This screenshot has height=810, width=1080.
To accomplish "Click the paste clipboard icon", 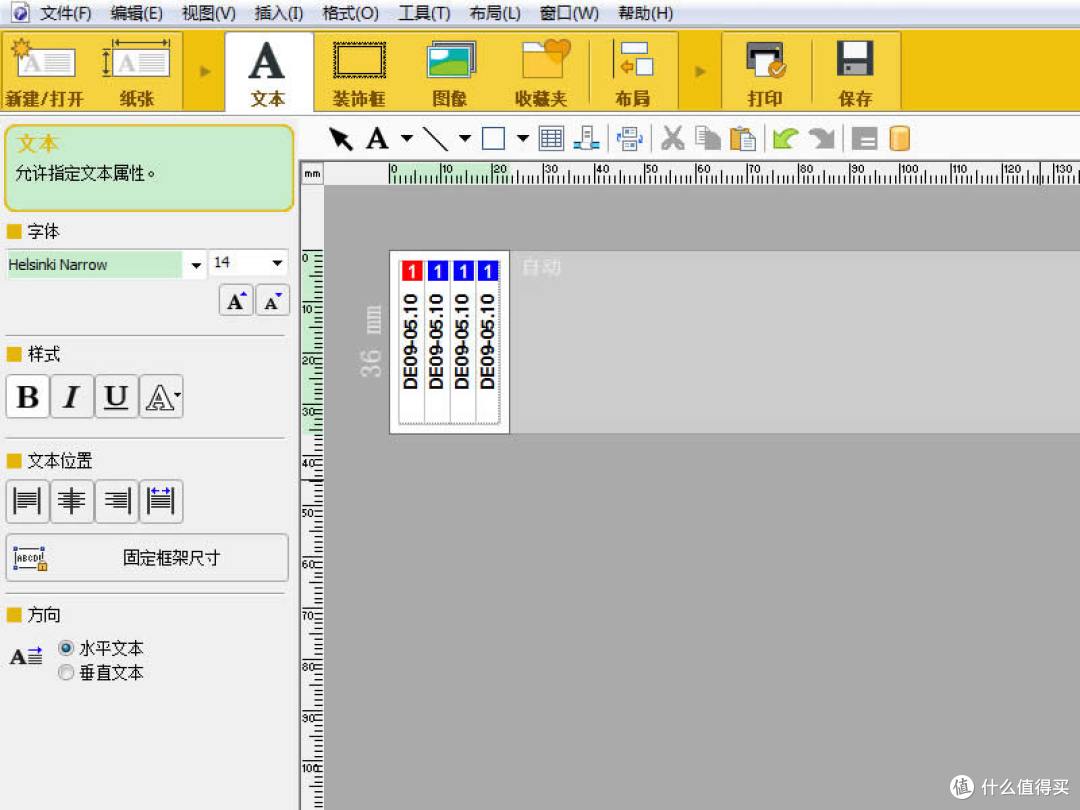I will pos(742,138).
